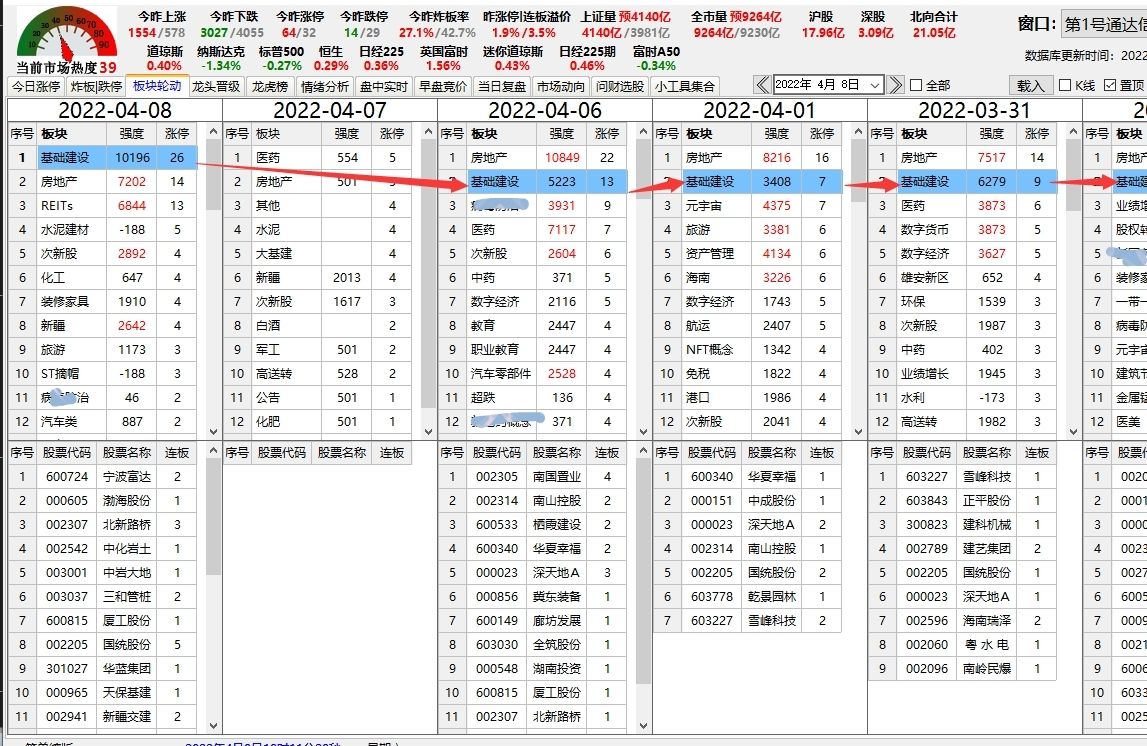The width and height of the screenshot is (1147, 746).
Task: Click 连板 column header in 2022-04-08 stock list
Action: click(x=177, y=453)
